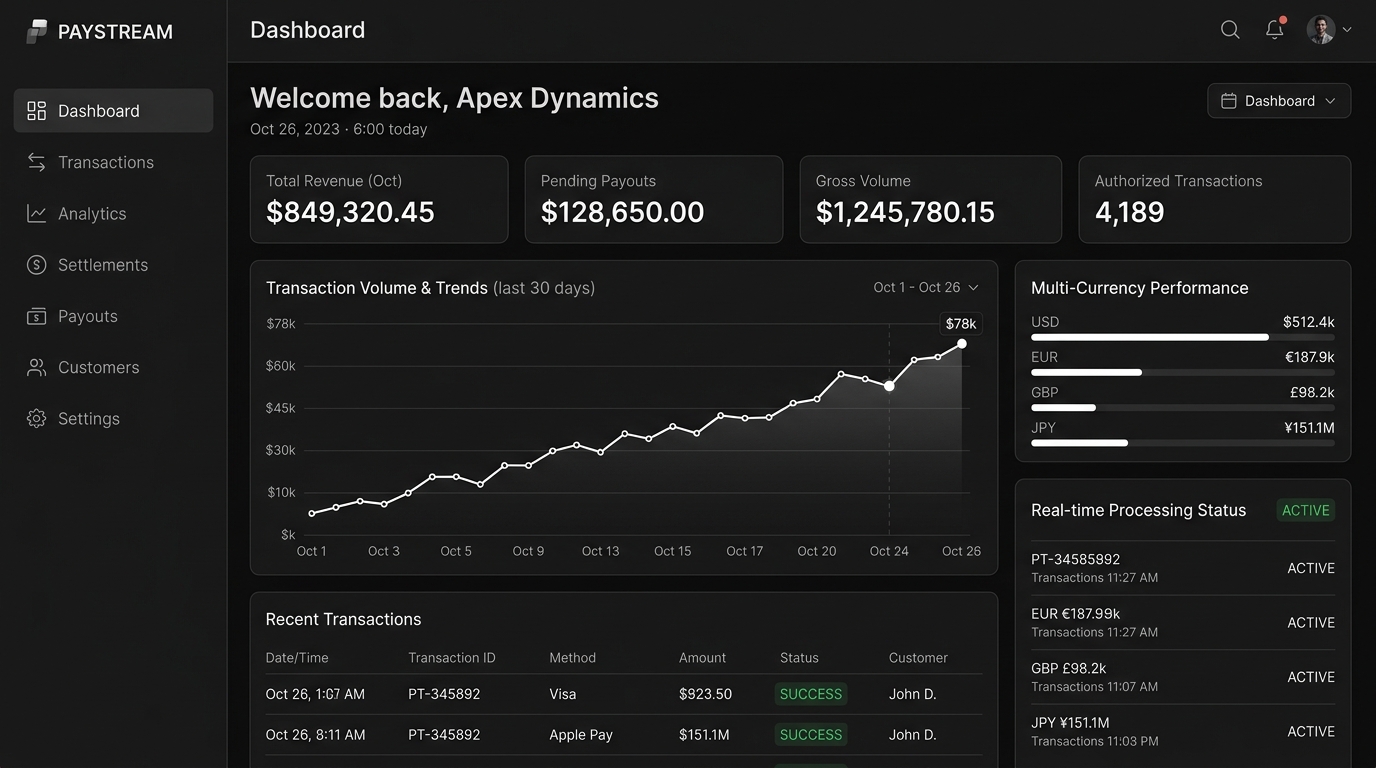Image resolution: width=1376 pixels, height=768 pixels.
Task: Click the $78k peak data point
Action: [961, 344]
